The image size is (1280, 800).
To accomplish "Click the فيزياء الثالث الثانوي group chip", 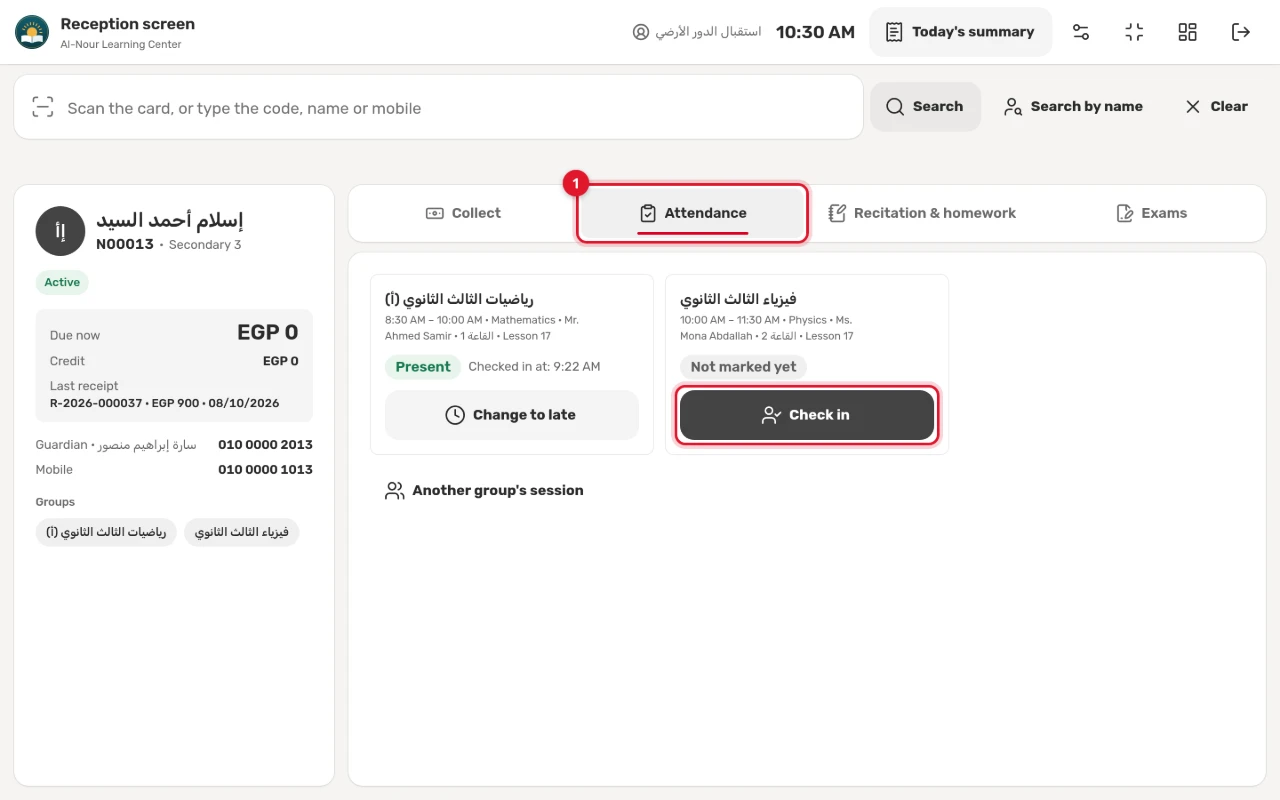I will (x=242, y=532).
